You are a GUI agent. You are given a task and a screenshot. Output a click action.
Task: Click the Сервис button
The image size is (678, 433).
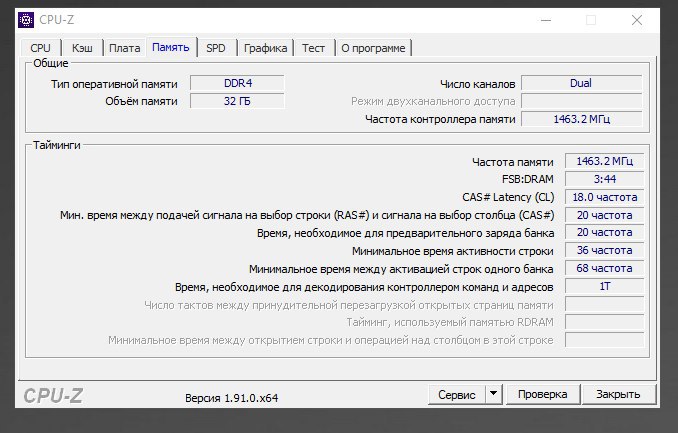tap(457, 395)
